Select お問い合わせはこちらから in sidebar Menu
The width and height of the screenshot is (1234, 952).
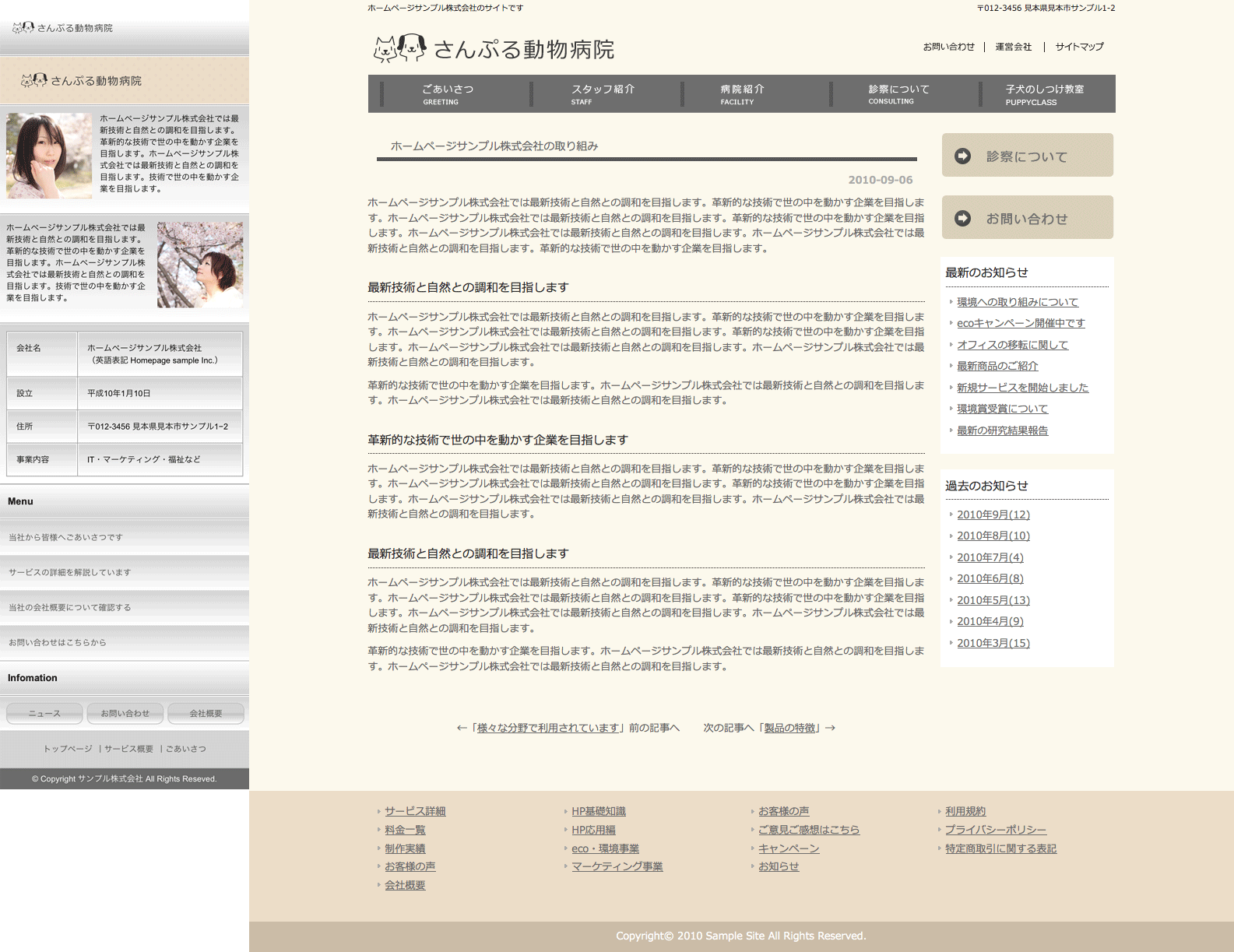[58, 642]
